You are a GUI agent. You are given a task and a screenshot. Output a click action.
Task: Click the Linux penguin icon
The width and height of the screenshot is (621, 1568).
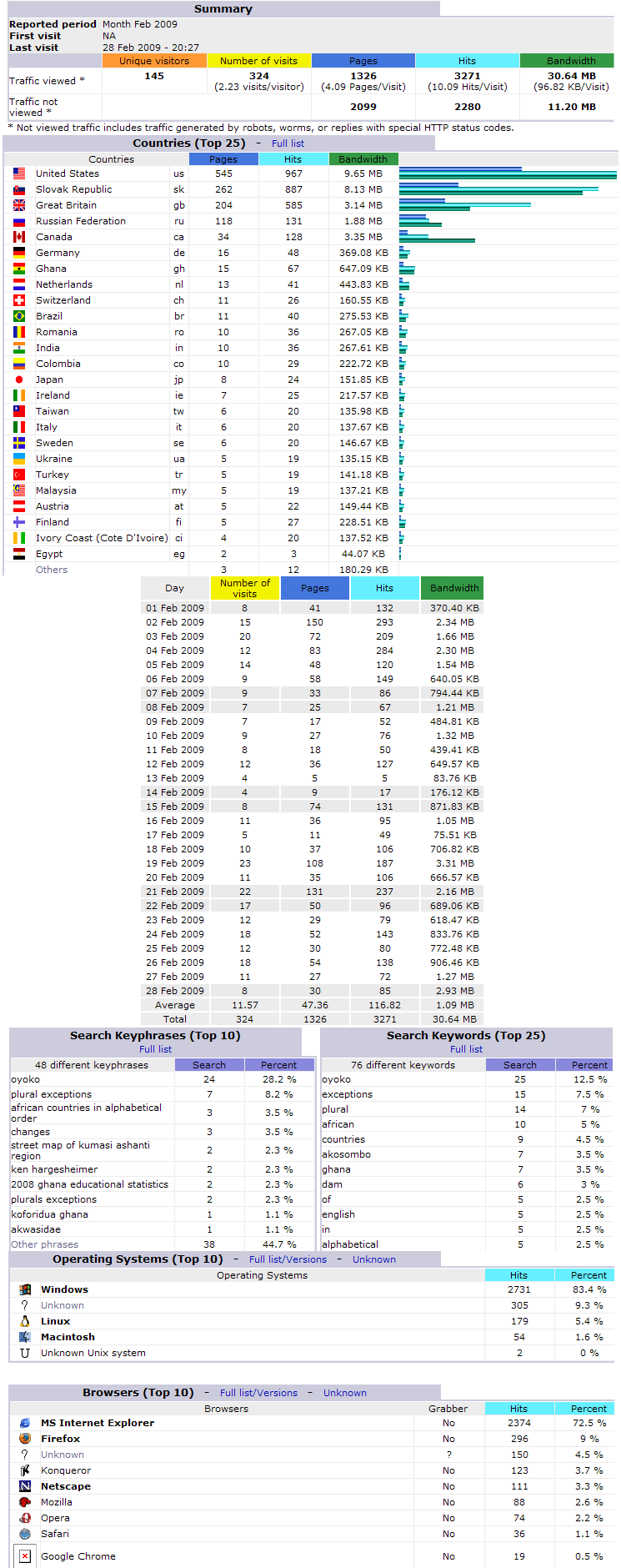pos(25,1321)
